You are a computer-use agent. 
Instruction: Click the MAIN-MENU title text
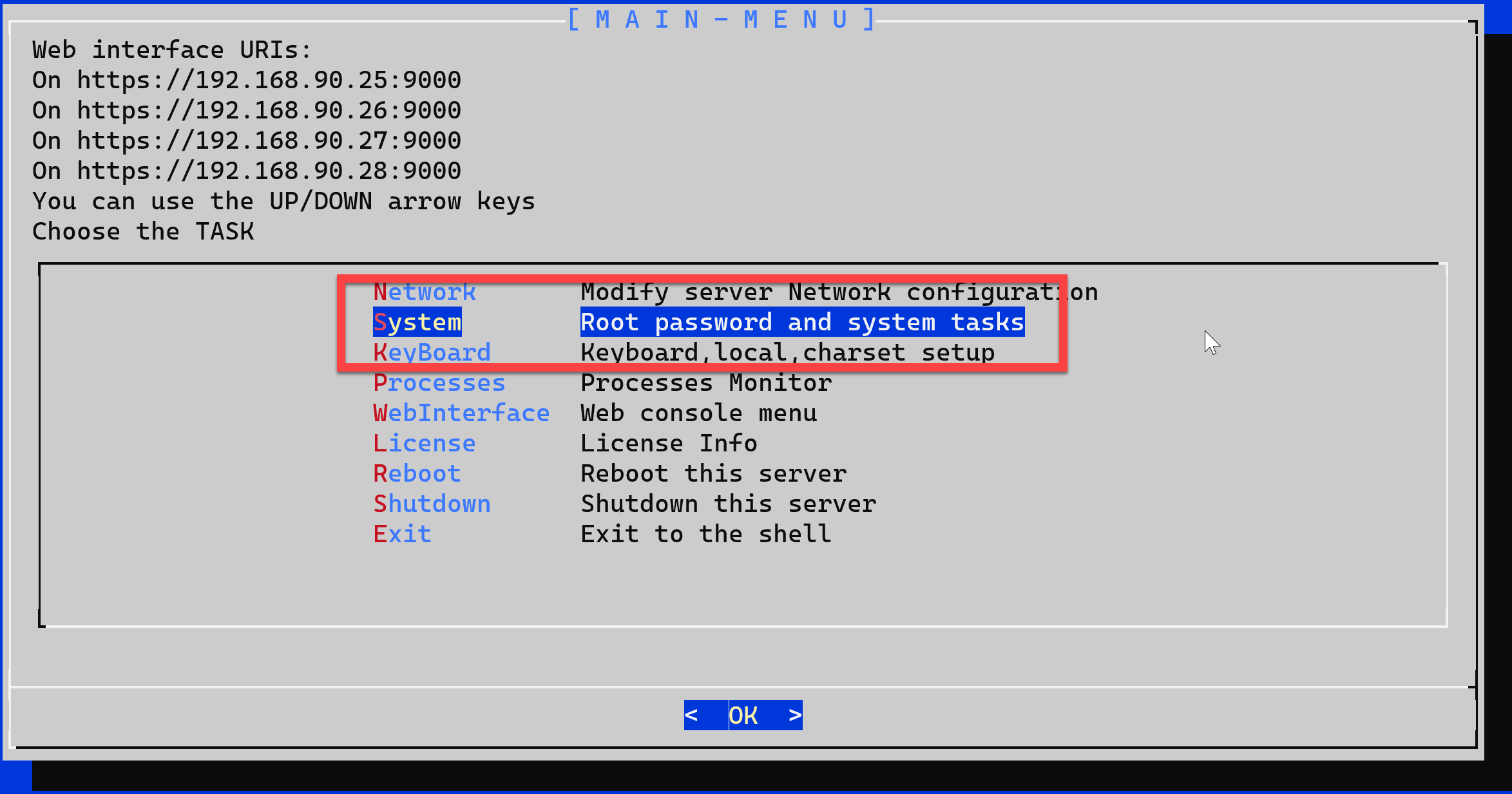pos(721,20)
